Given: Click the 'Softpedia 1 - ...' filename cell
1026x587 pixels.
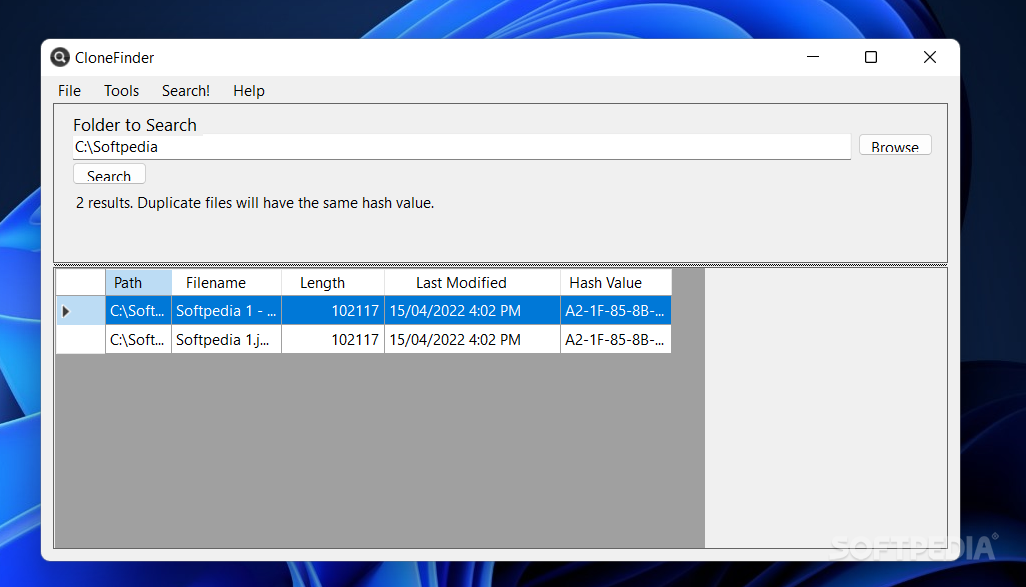Looking at the screenshot, I should (x=226, y=311).
